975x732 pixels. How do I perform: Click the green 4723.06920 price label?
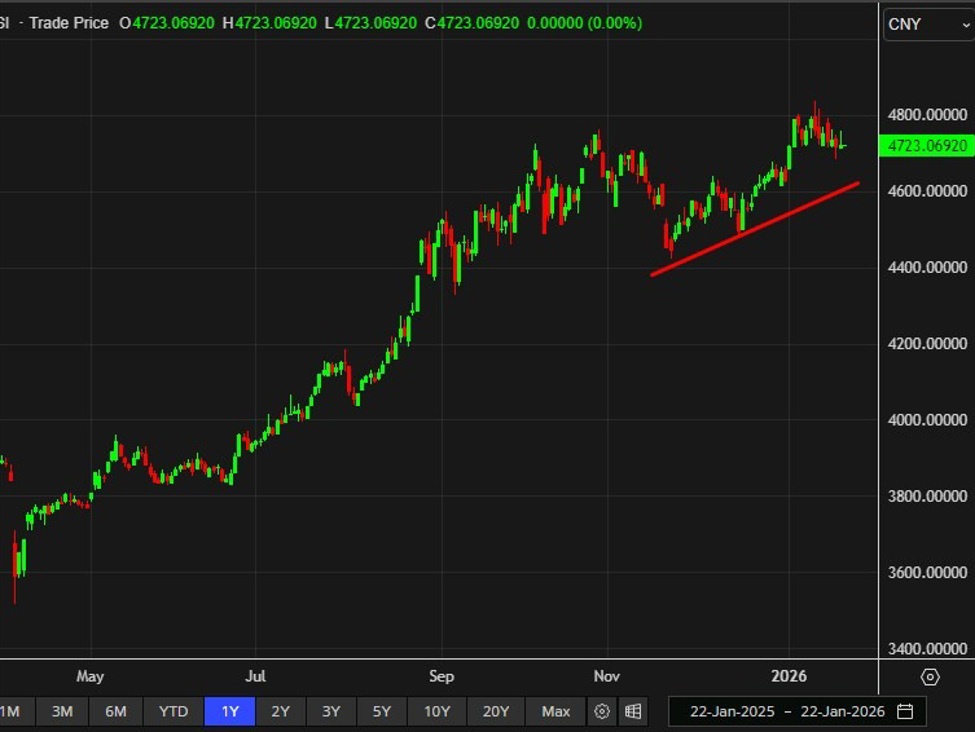tap(927, 146)
